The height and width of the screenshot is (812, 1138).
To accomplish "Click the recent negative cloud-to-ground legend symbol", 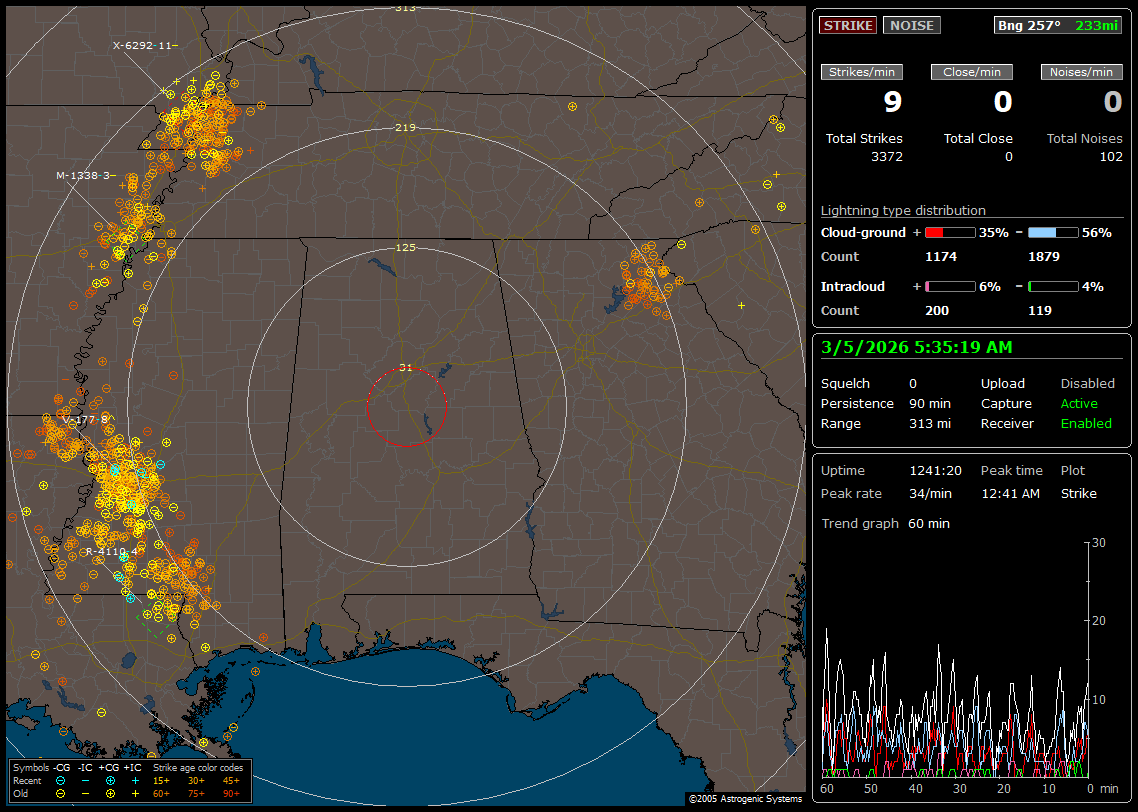I will [x=60, y=780].
